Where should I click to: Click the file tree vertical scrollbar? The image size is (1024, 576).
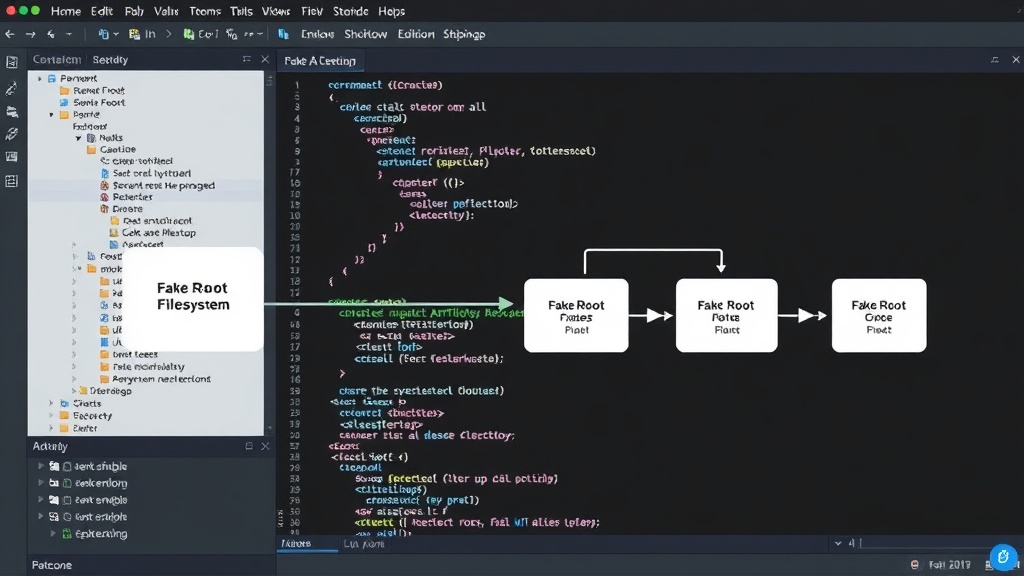pyautogui.click(x=270, y=253)
